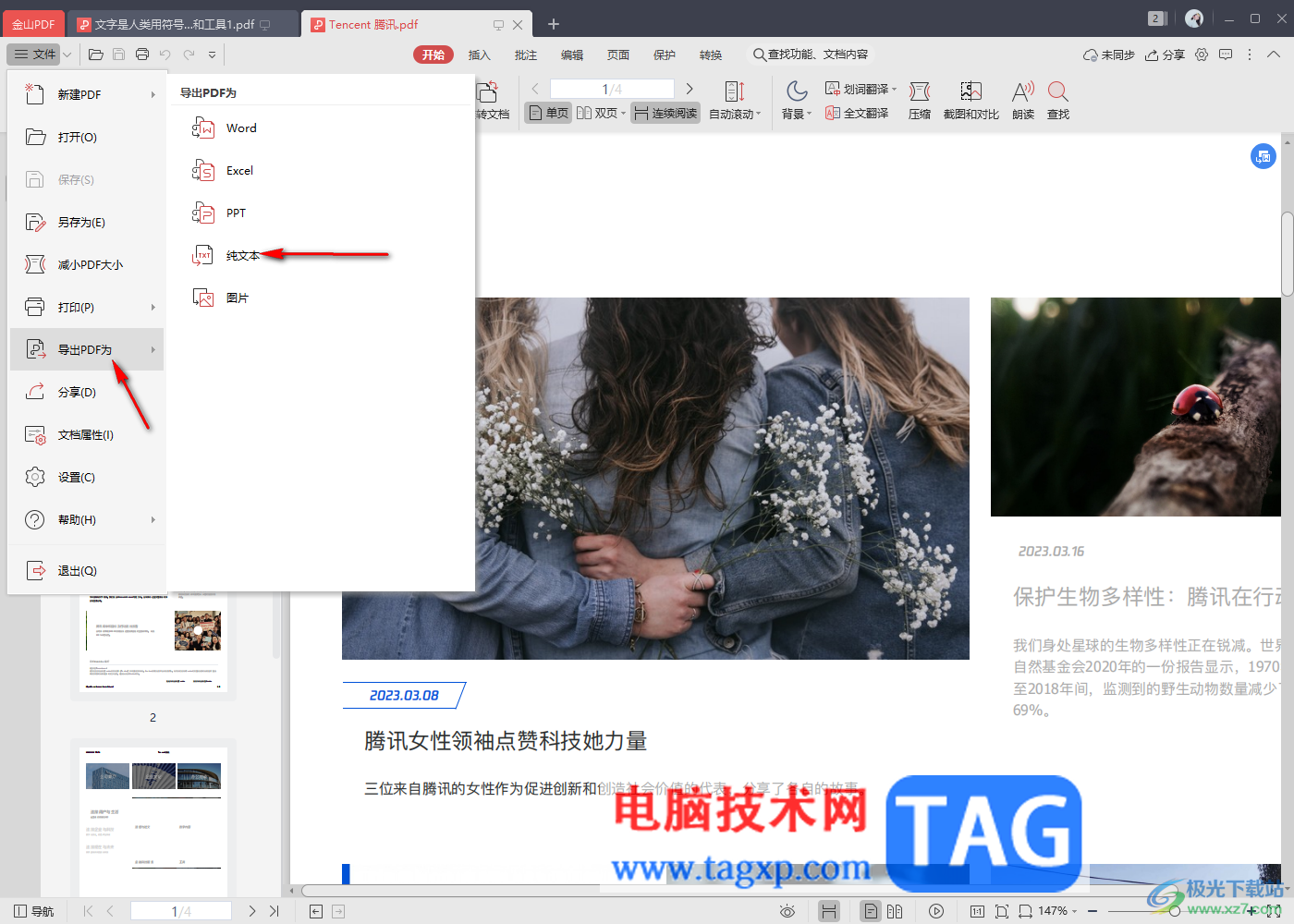Toggle the 文件 menu button
The width and height of the screenshot is (1294, 924).
(34, 55)
